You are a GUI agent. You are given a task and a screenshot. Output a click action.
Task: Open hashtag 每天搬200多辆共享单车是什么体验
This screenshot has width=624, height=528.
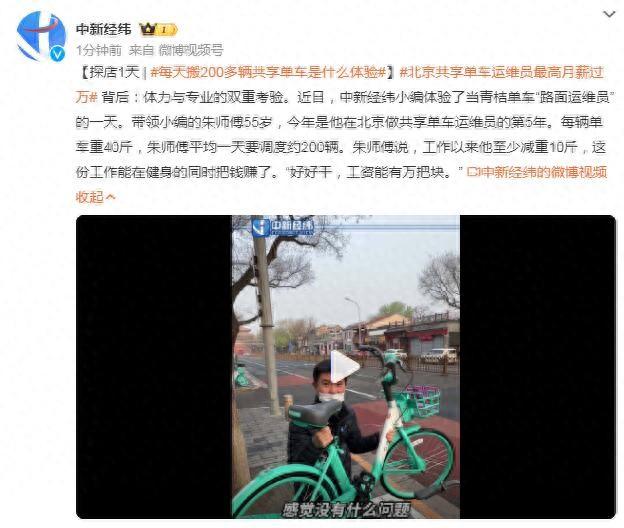click(268, 72)
